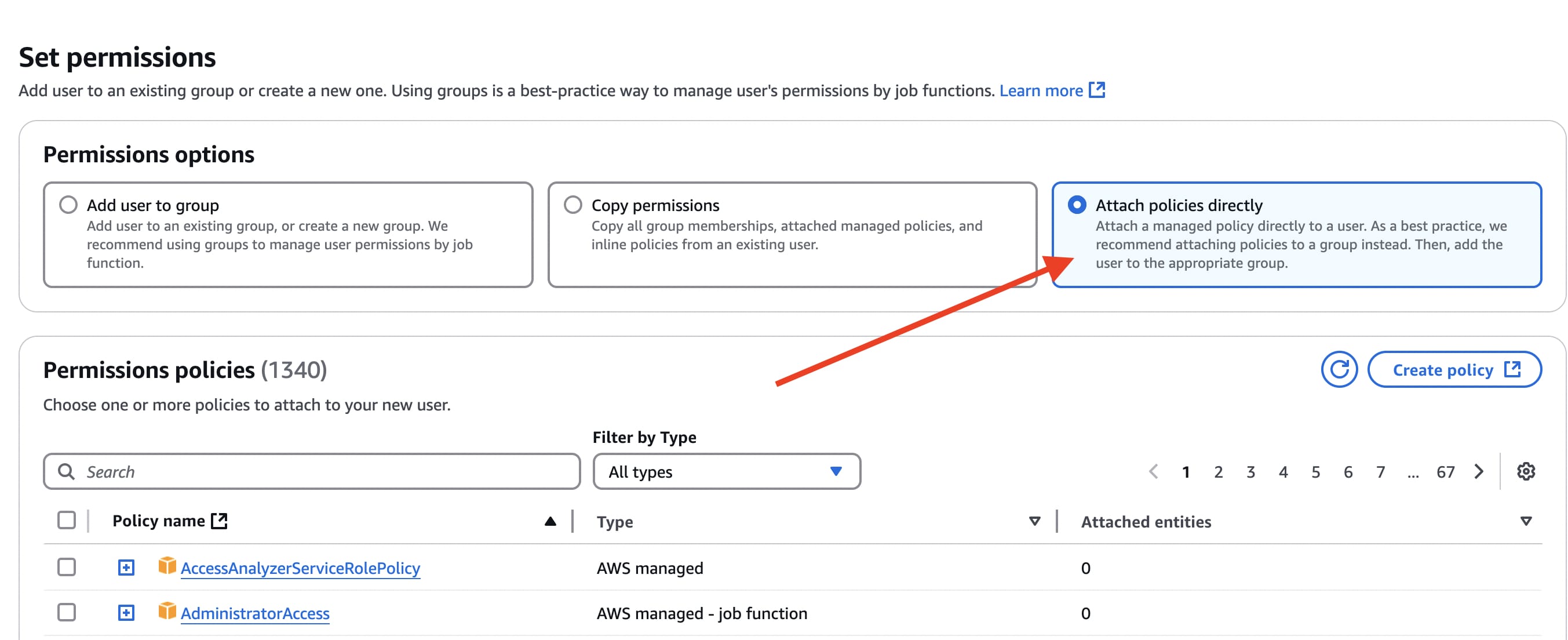Image resolution: width=1568 pixels, height=640 pixels.
Task: Open the AdministratorAccess policy link
Action: coord(255,613)
